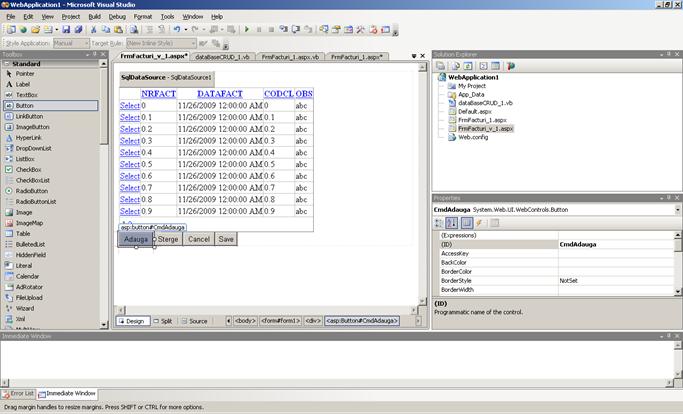This screenshot has height=414, width=683.
Task: Click Refresh icon in Solution Explorer toolbar
Action: point(468,66)
